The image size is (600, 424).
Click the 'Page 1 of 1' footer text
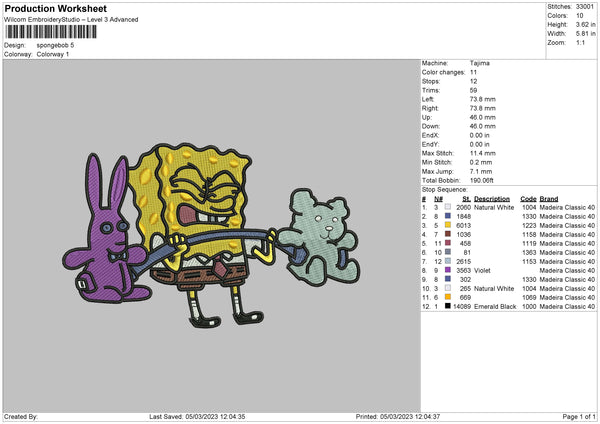tap(579, 416)
